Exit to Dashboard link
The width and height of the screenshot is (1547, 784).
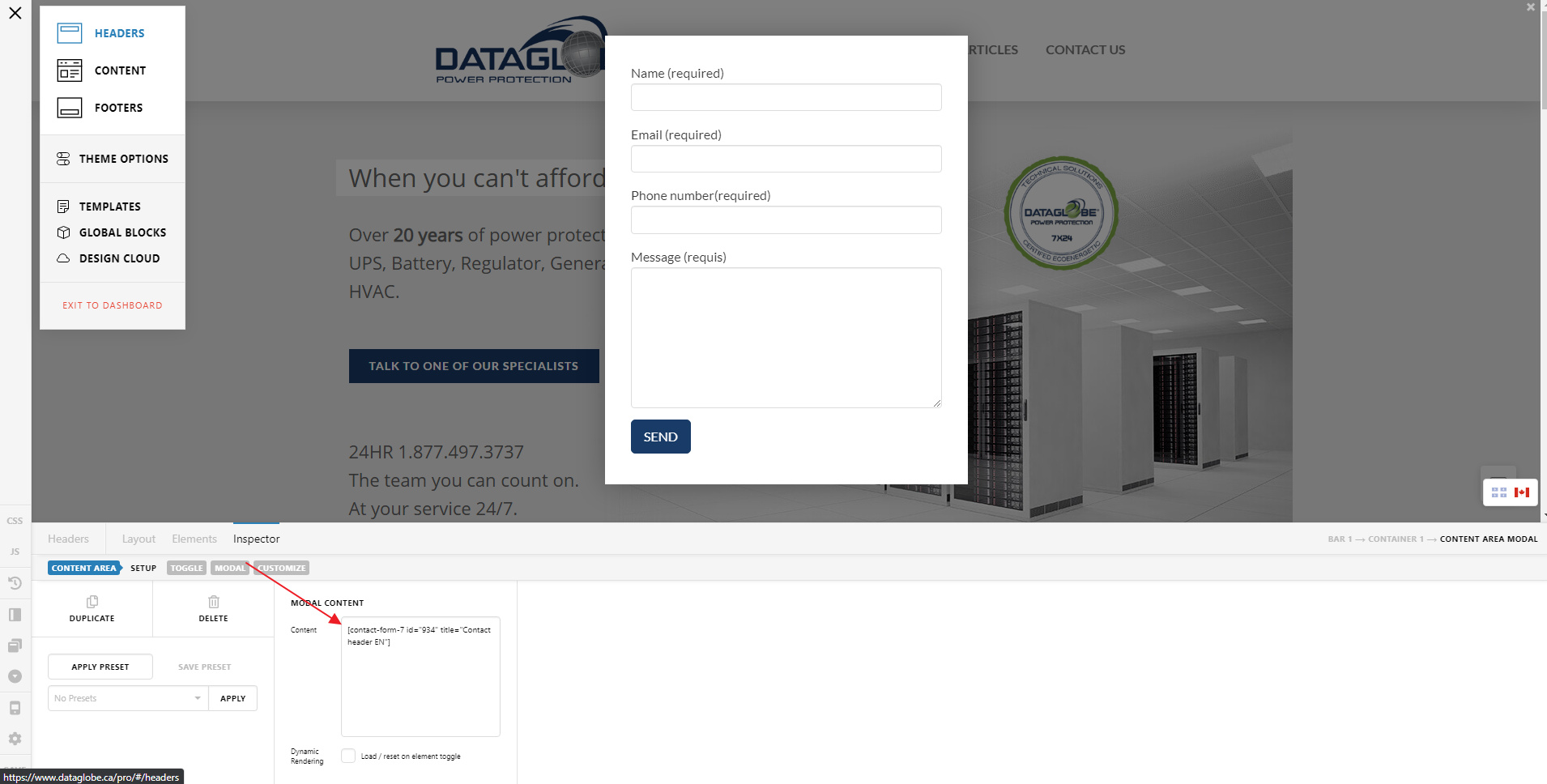113,305
